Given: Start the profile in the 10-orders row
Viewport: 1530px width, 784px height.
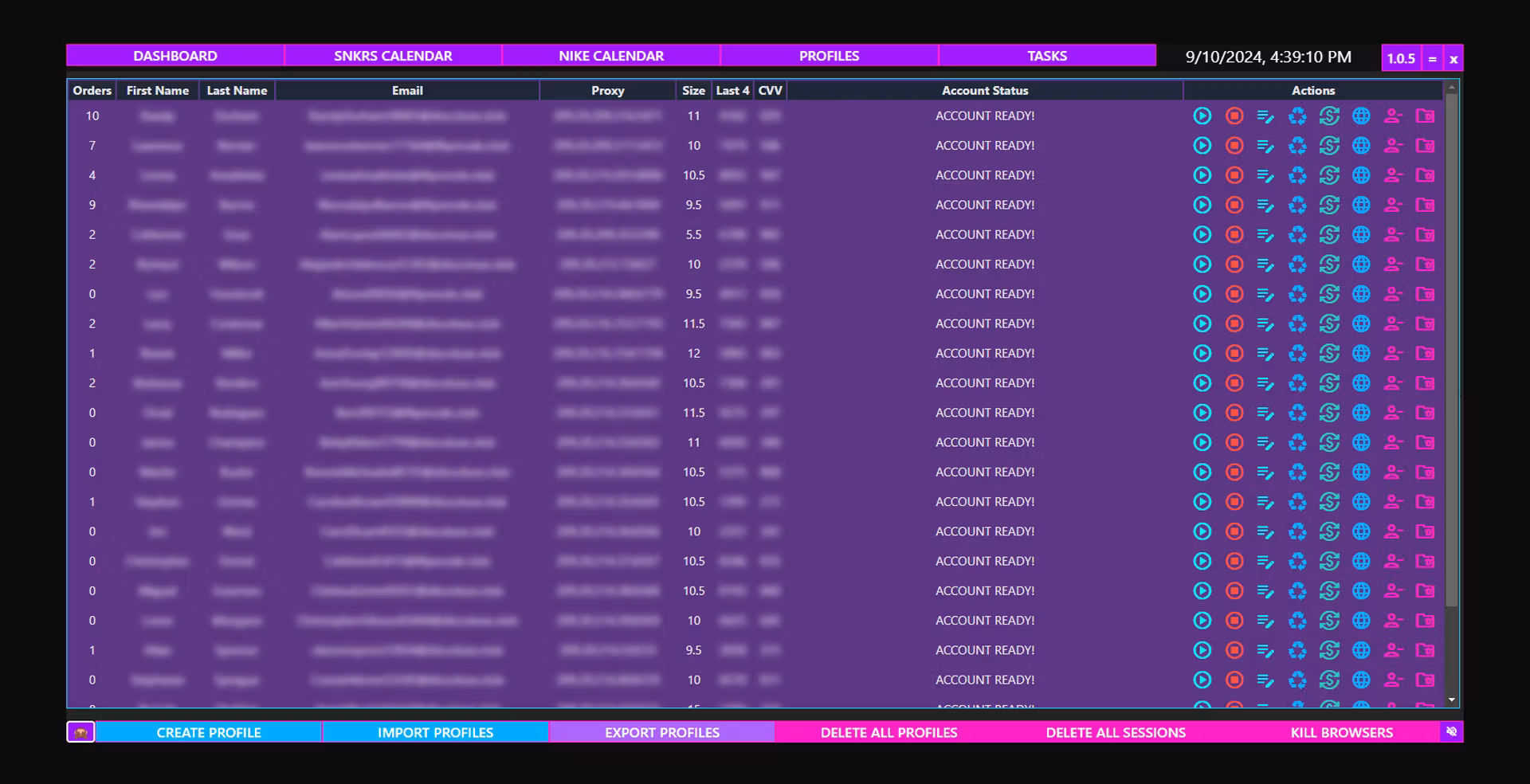Looking at the screenshot, I should 1202,116.
